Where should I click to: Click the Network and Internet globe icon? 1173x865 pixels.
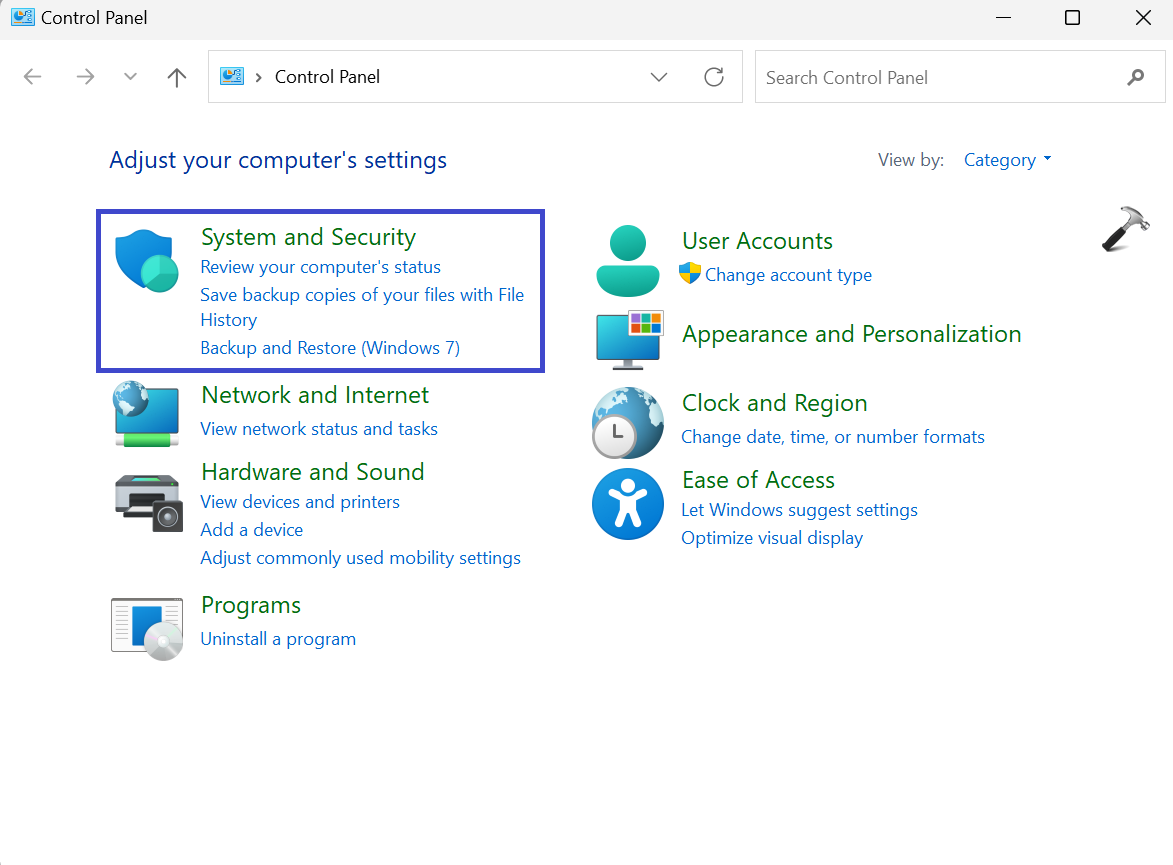[146, 413]
